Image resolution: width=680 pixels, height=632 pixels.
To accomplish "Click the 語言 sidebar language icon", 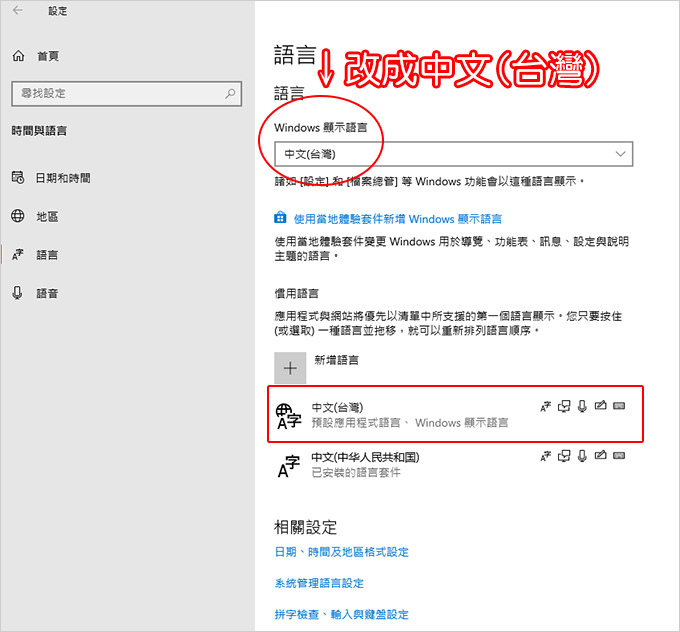I will 18,254.
